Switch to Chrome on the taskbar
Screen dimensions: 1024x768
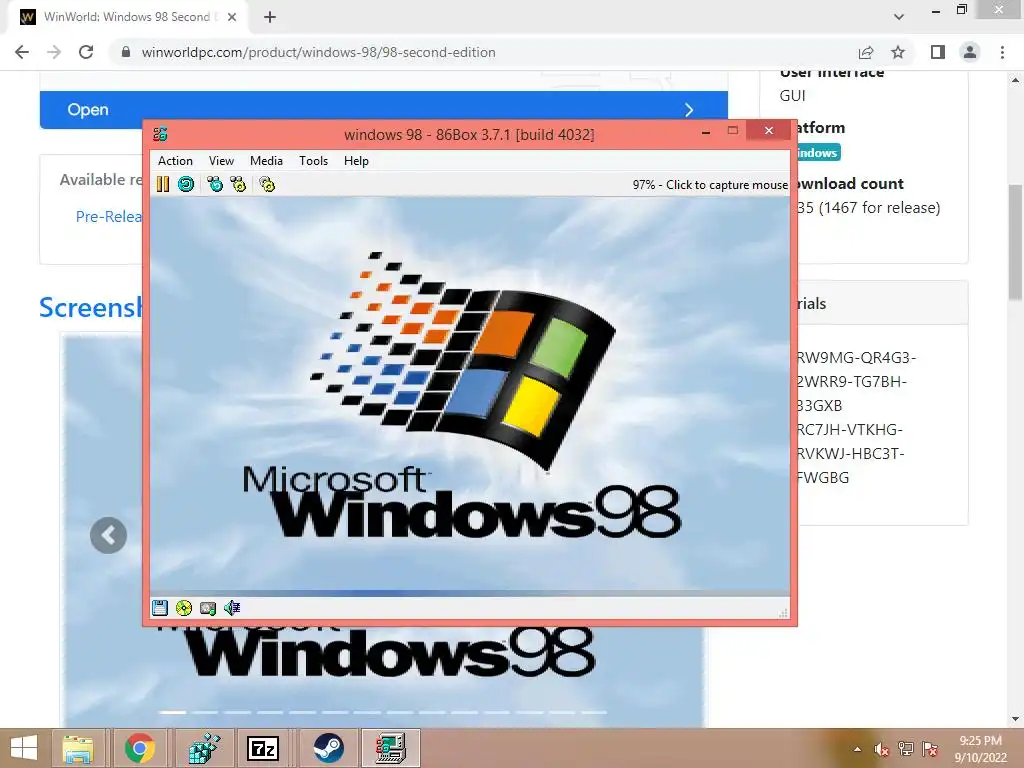click(x=140, y=748)
